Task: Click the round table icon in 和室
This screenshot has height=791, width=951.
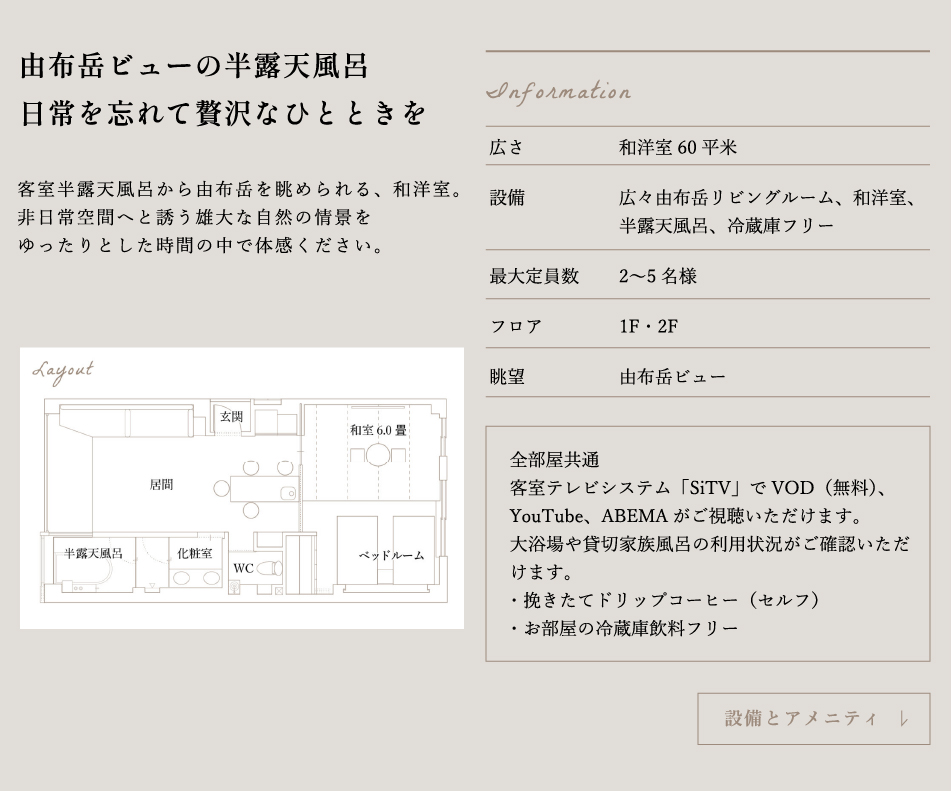Action: pyautogui.click(x=378, y=456)
